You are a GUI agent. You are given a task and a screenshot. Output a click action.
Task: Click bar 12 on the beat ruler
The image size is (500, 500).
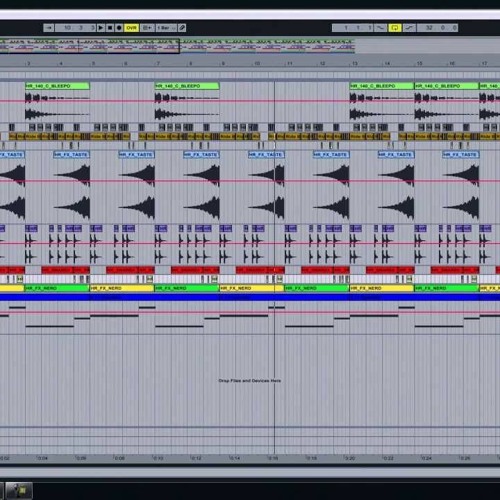[x=322, y=63]
